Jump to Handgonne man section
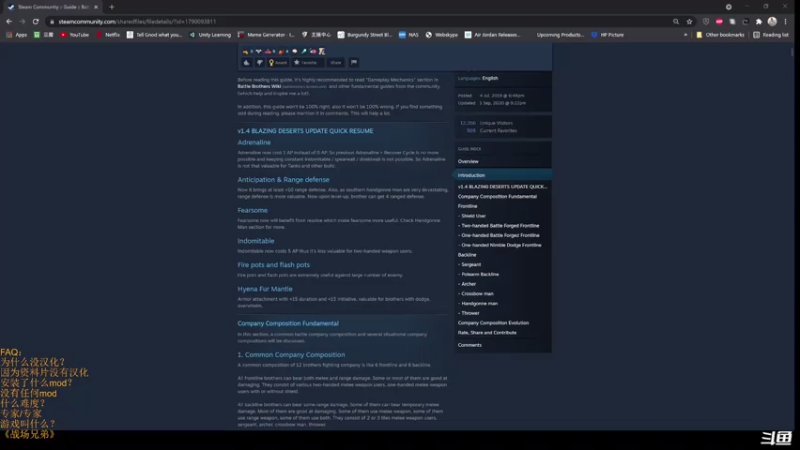The height and width of the screenshot is (450, 800). coord(478,303)
